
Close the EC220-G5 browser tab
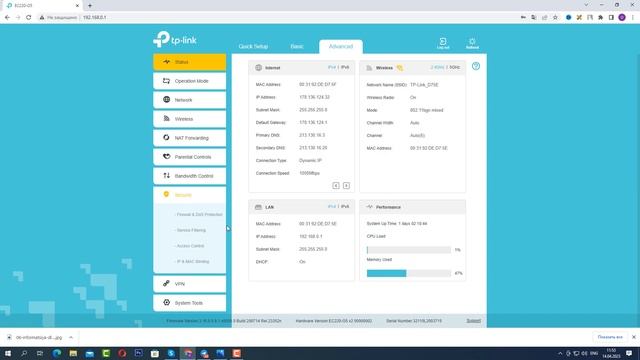(77, 6)
